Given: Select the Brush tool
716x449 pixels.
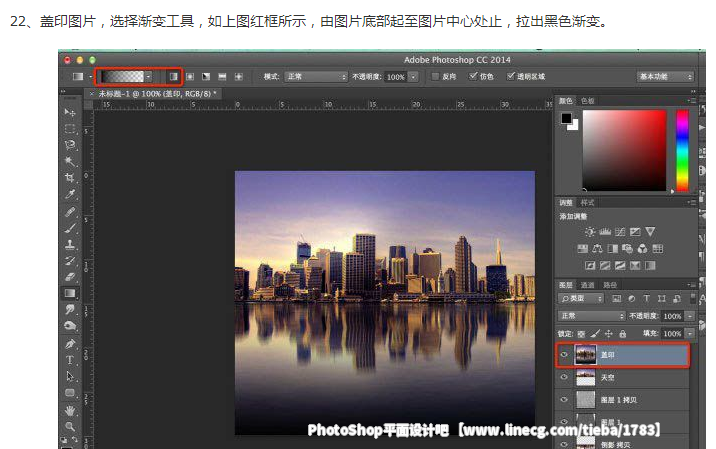Looking at the screenshot, I should click(69, 228).
